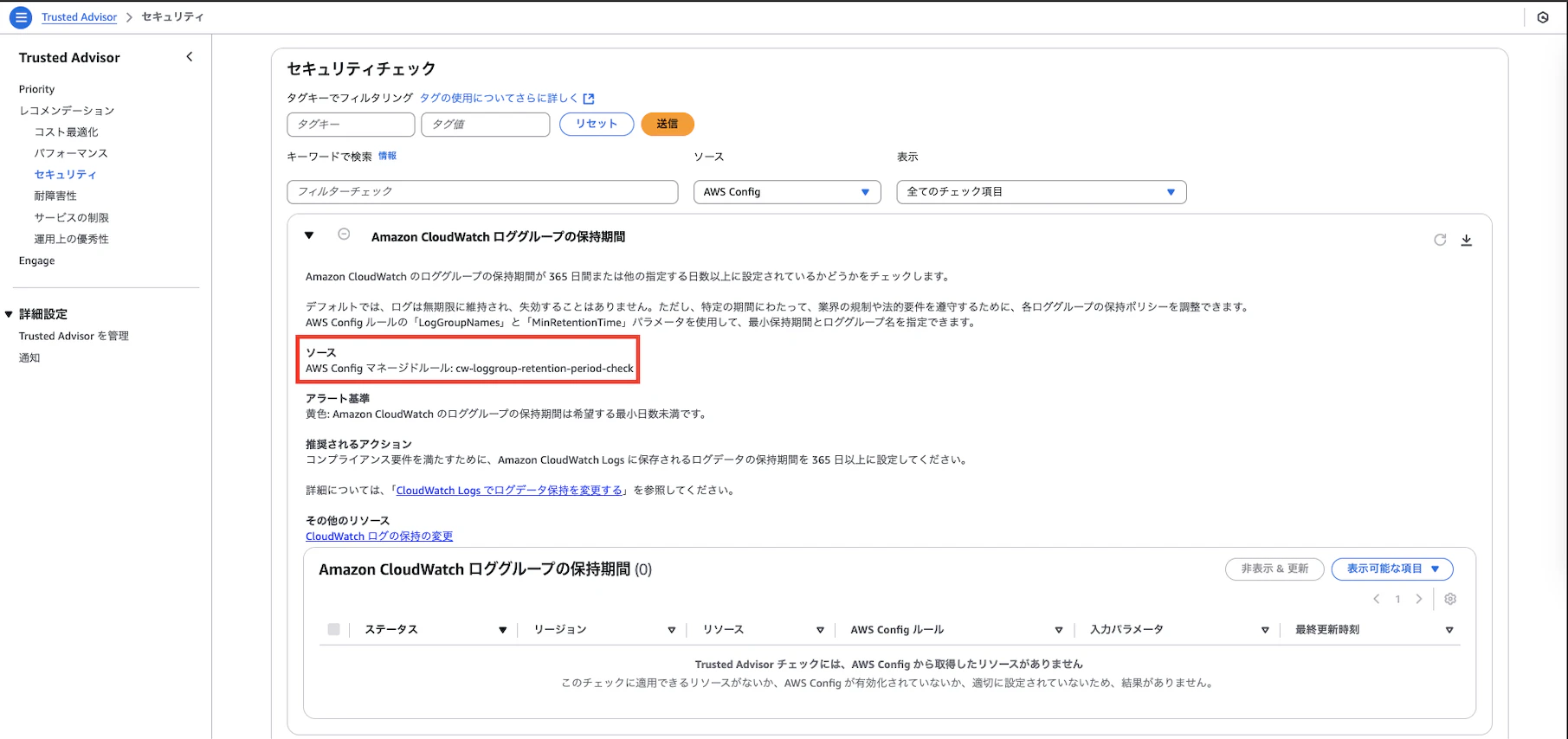This screenshot has width=1568, height=739.
Task: Click the clock icon at top right
Action: coord(1543,17)
